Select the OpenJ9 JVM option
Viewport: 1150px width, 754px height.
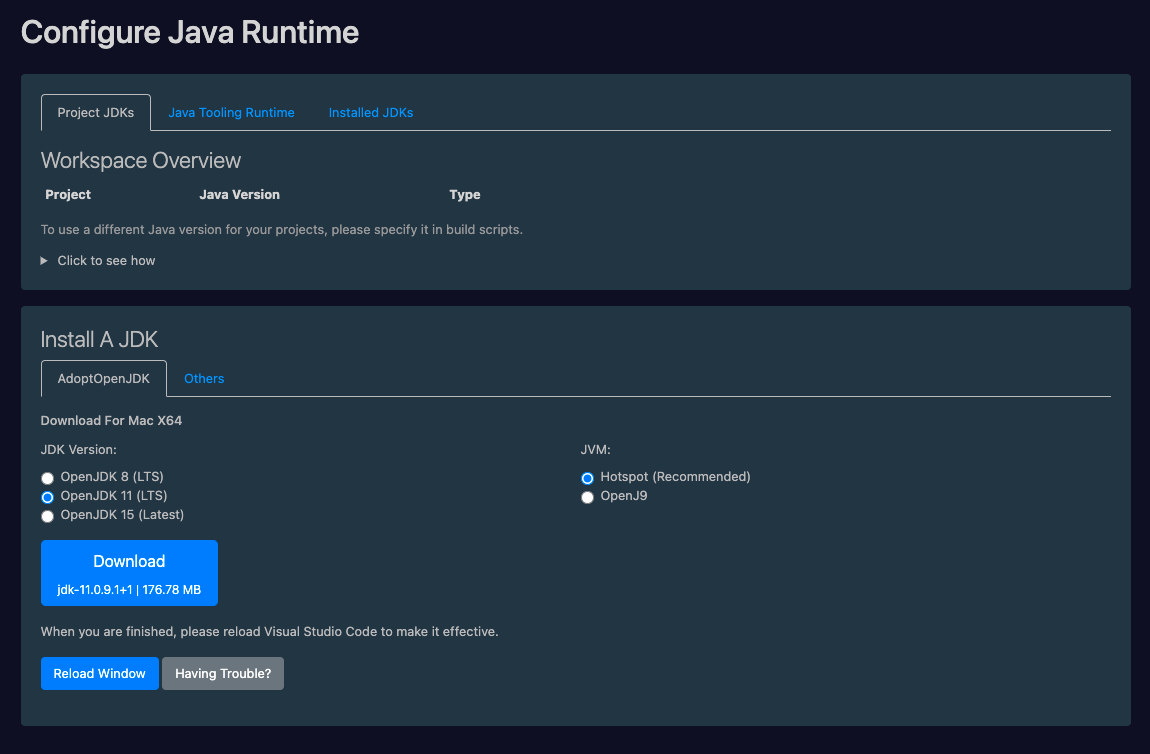(x=587, y=497)
